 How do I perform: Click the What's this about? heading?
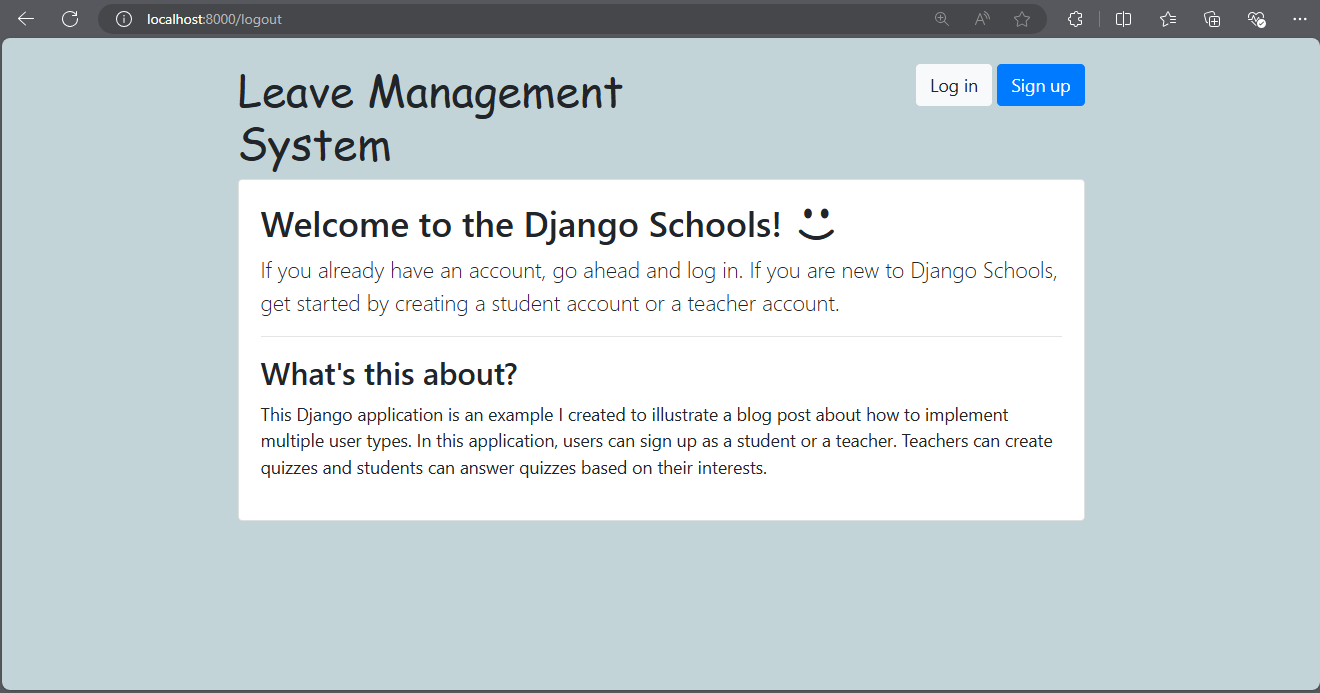389,374
